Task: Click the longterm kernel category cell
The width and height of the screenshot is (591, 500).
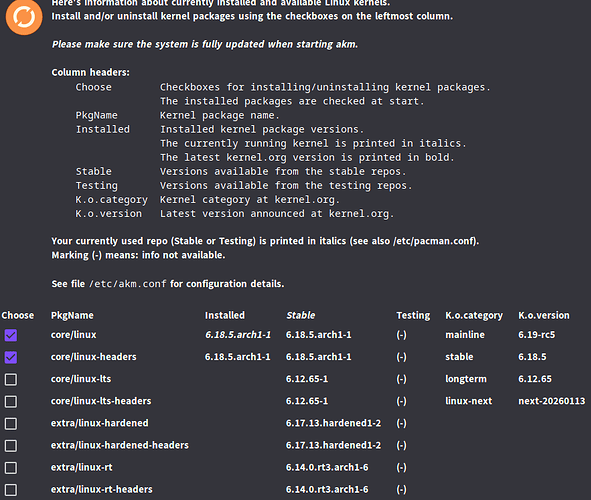Action: pyautogui.click(x=466, y=379)
